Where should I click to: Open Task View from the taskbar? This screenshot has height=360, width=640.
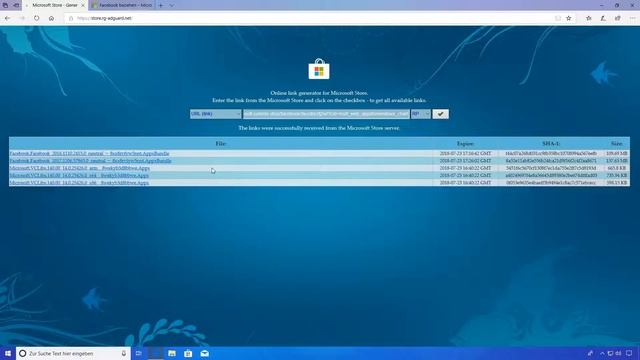click(x=139, y=353)
